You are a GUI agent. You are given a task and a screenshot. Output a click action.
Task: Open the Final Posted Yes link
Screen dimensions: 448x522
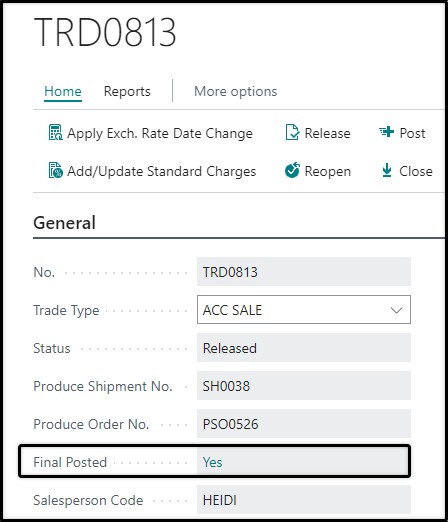[212, 462]
